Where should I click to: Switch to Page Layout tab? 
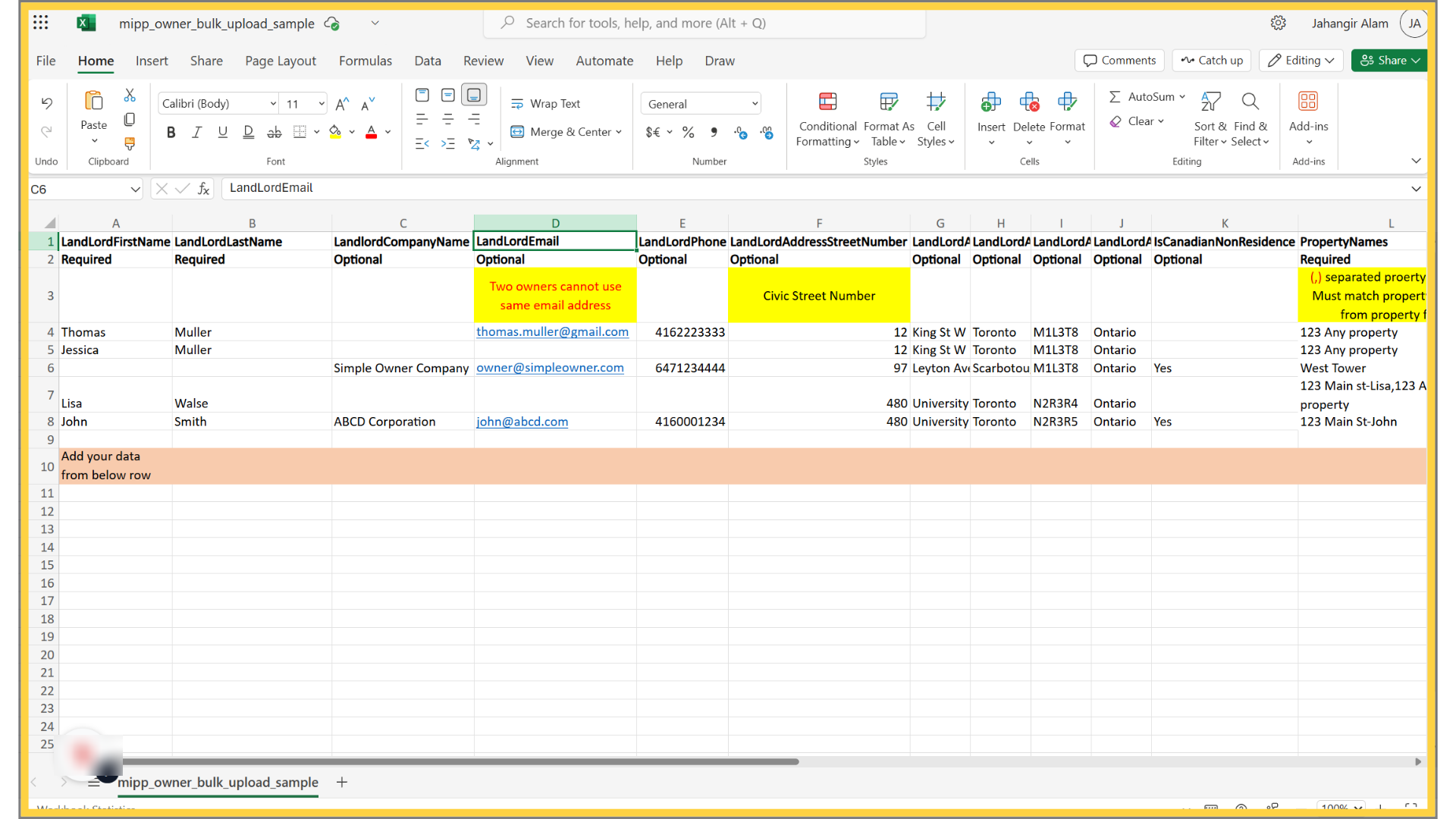[281, 61]
